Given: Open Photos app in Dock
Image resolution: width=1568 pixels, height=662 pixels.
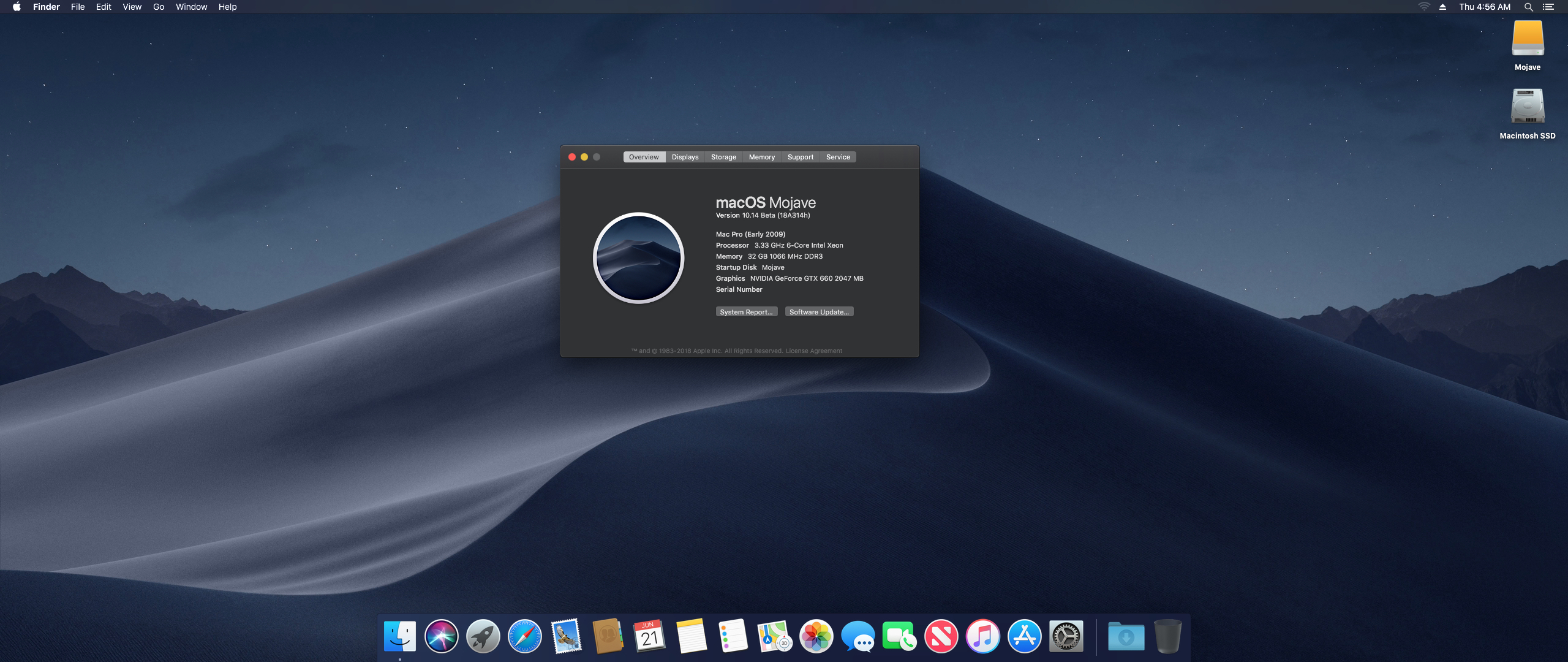Looking at the screenshot, I should [x=816, y=636].
